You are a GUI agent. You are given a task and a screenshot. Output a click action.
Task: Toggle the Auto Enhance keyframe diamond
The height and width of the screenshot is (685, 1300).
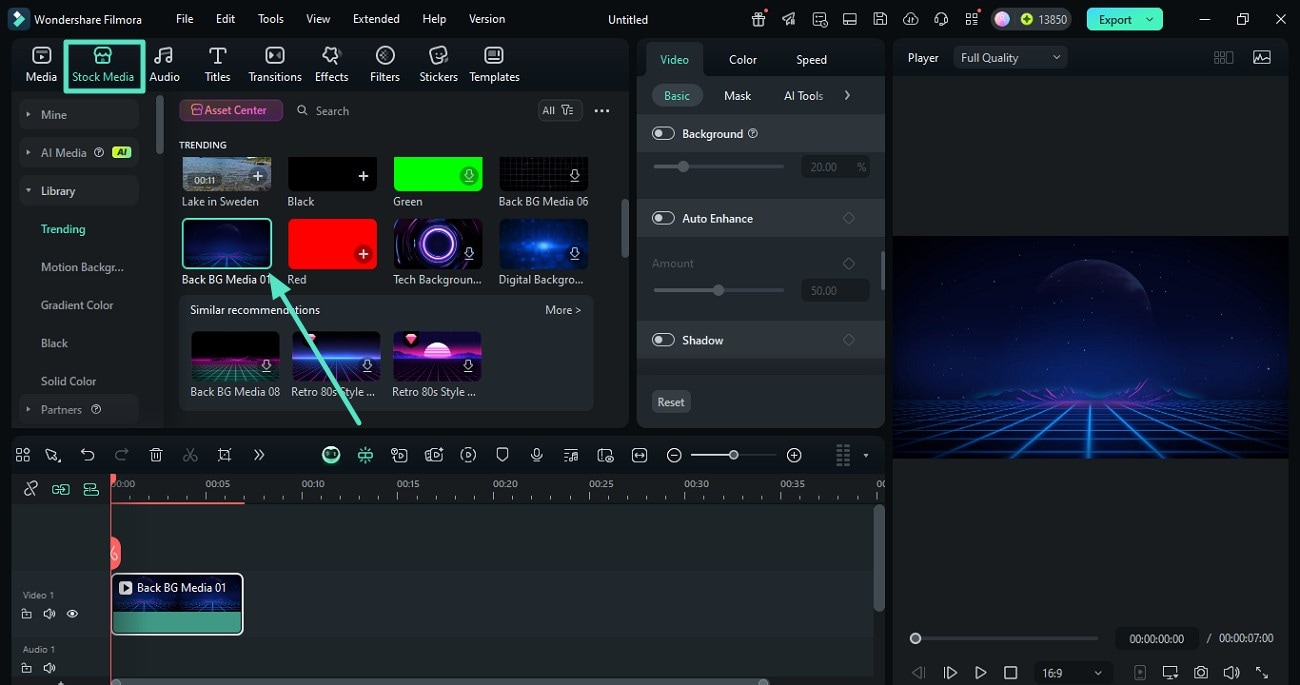pos(849,218)
